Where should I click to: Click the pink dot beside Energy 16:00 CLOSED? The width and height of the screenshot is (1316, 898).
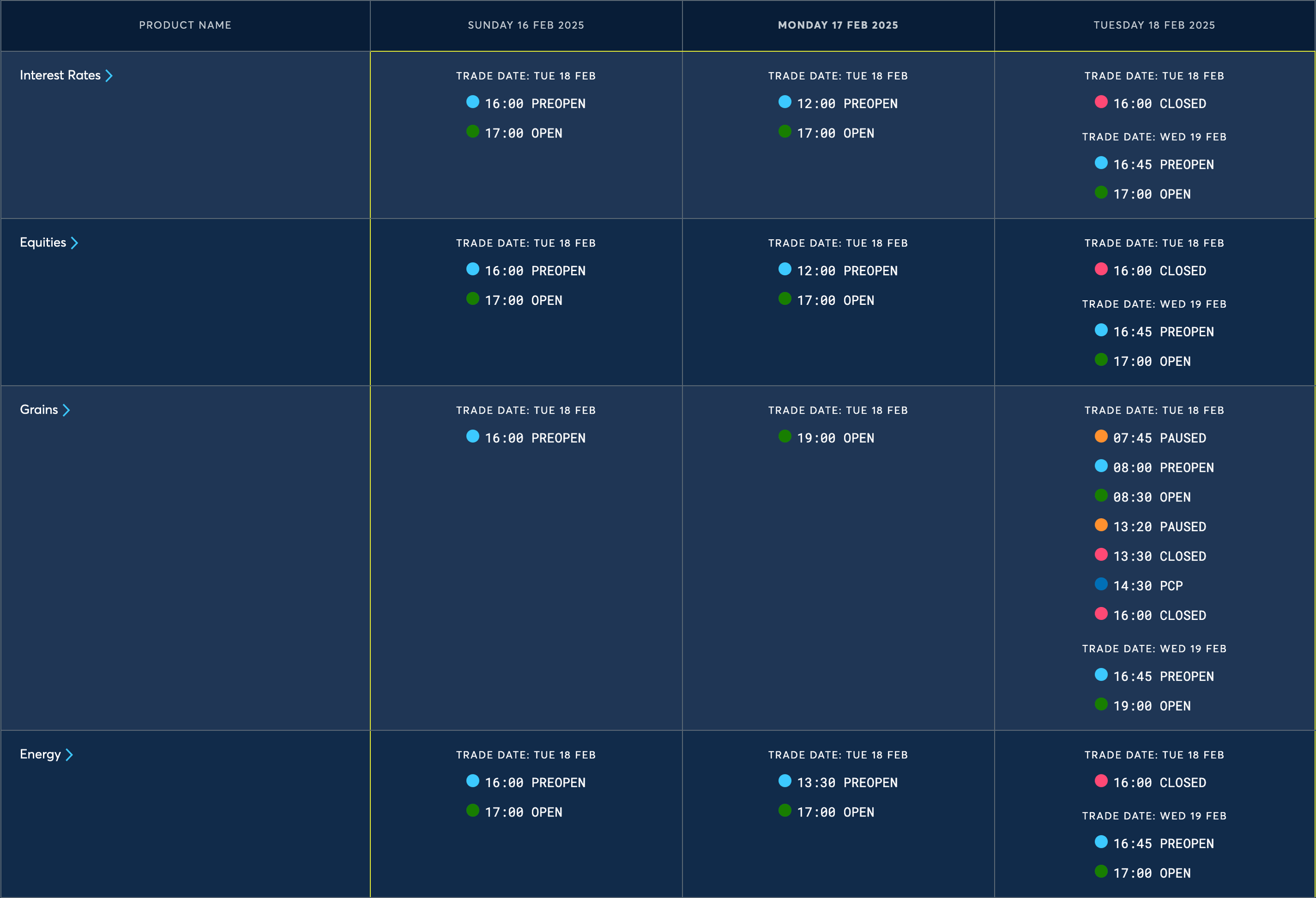(x=1101, y=780)
